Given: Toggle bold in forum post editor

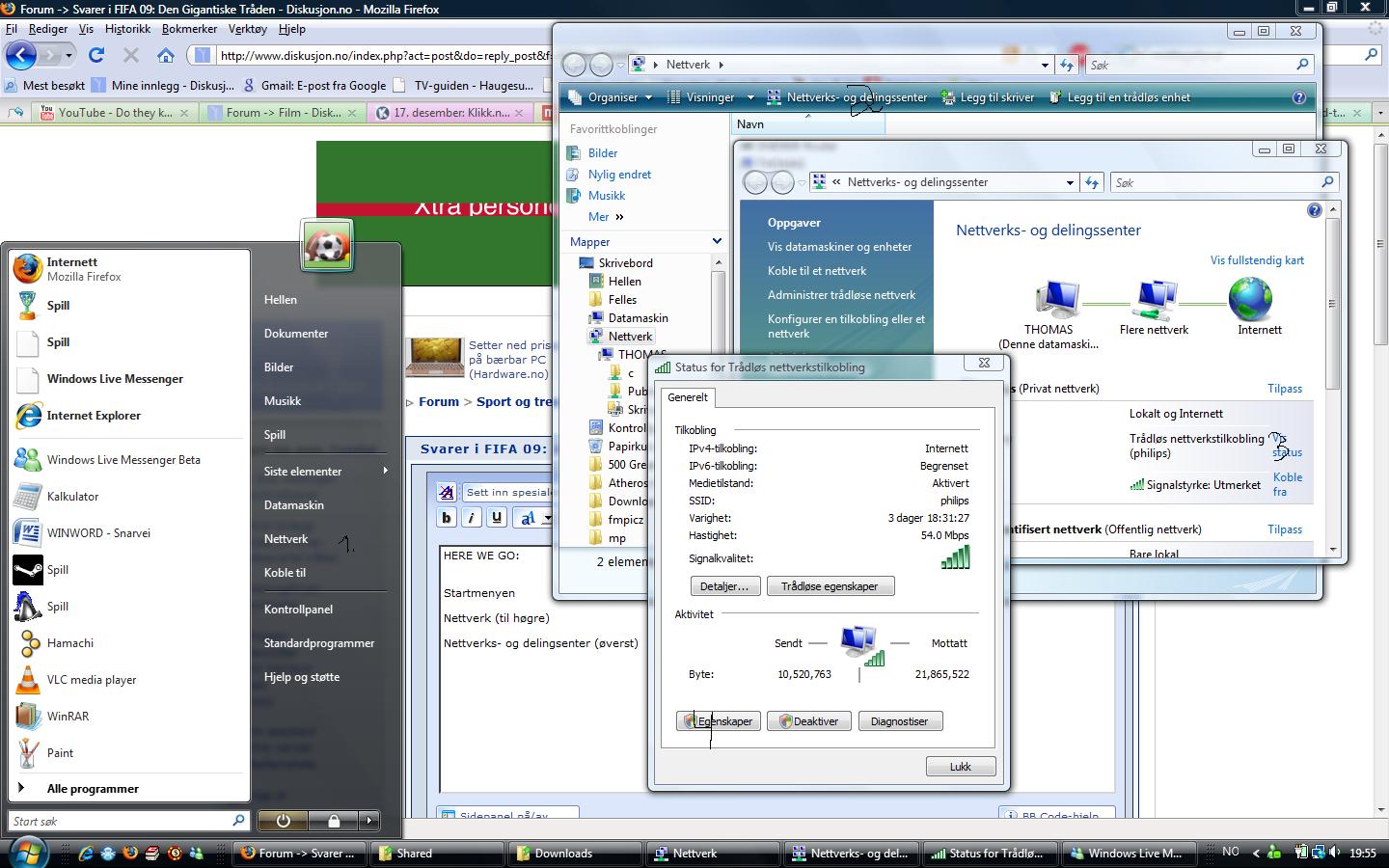Looking at the screenshot, I should [447, 518].
